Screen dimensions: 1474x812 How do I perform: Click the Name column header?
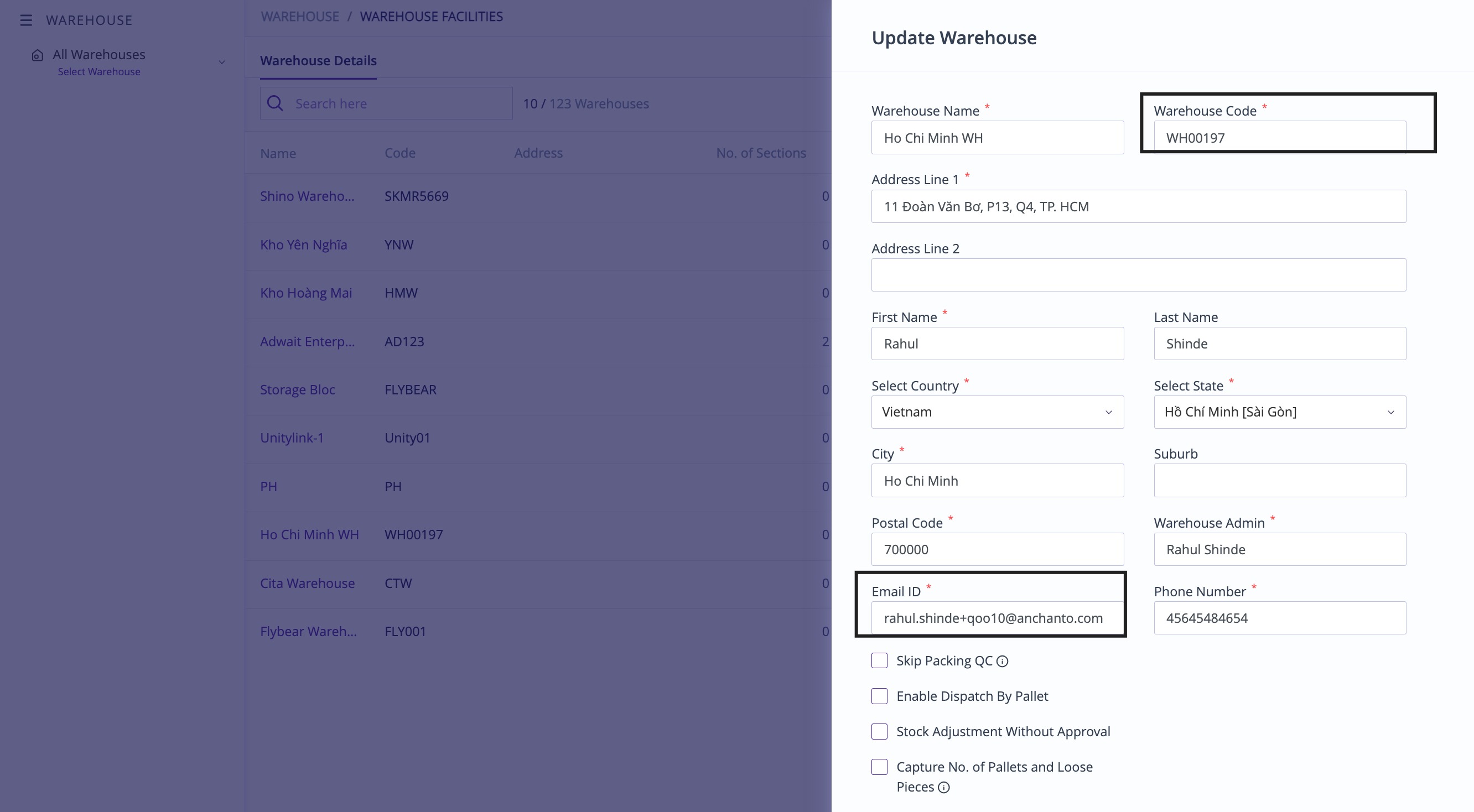(278, 153)
